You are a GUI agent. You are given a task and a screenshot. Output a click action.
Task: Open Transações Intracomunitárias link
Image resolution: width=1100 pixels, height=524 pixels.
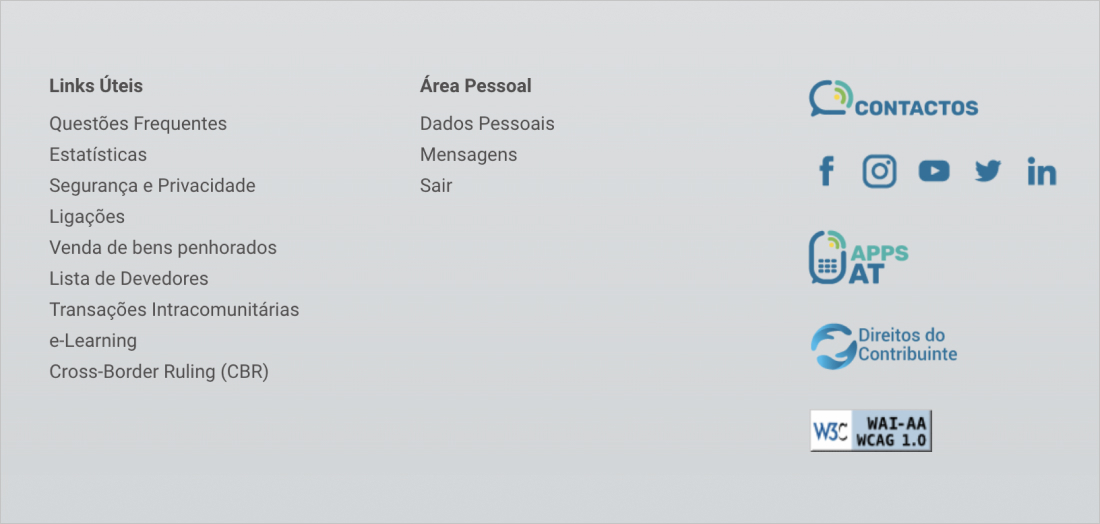174,310
